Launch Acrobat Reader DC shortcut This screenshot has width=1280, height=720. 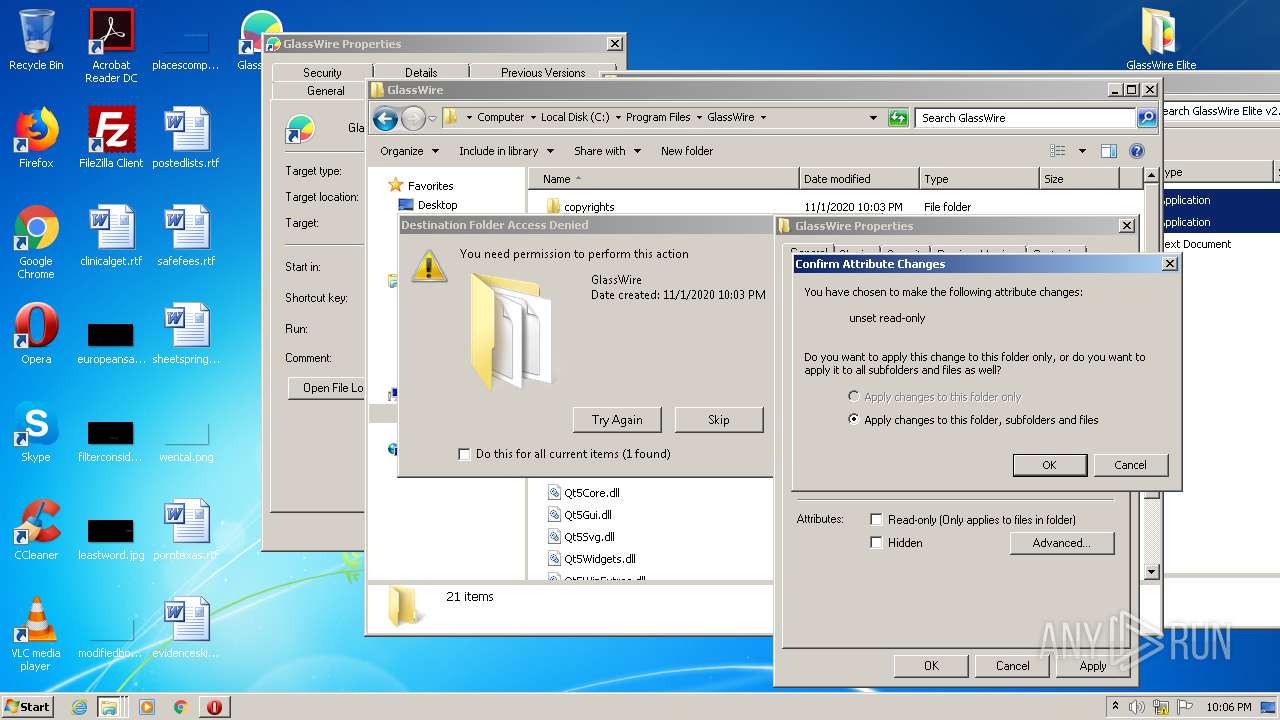(x=111, y=46)
